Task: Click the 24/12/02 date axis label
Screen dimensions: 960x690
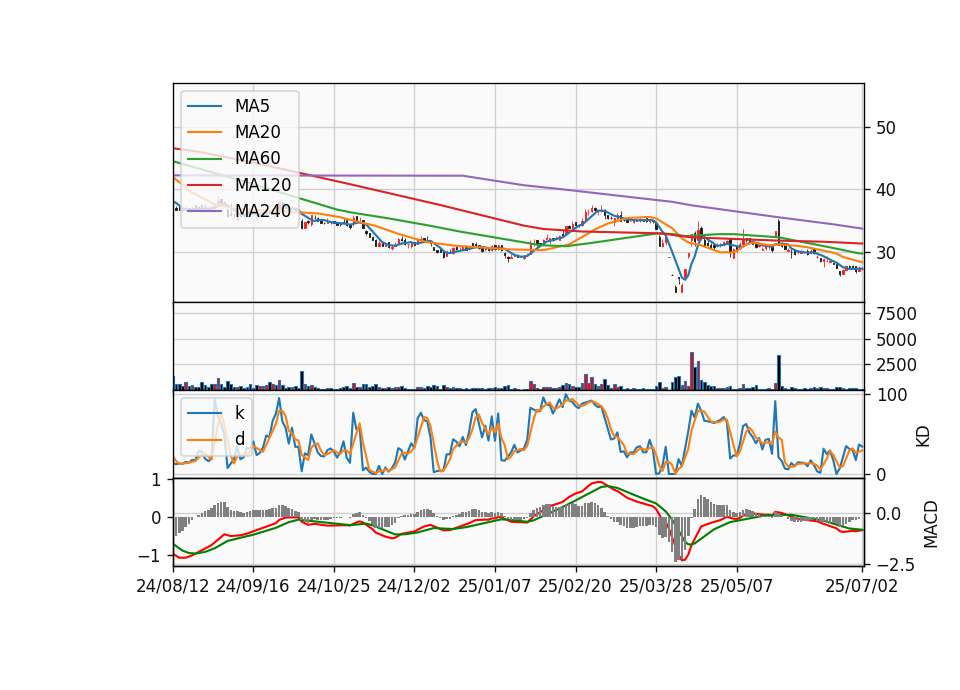Action: pos(414,586)
